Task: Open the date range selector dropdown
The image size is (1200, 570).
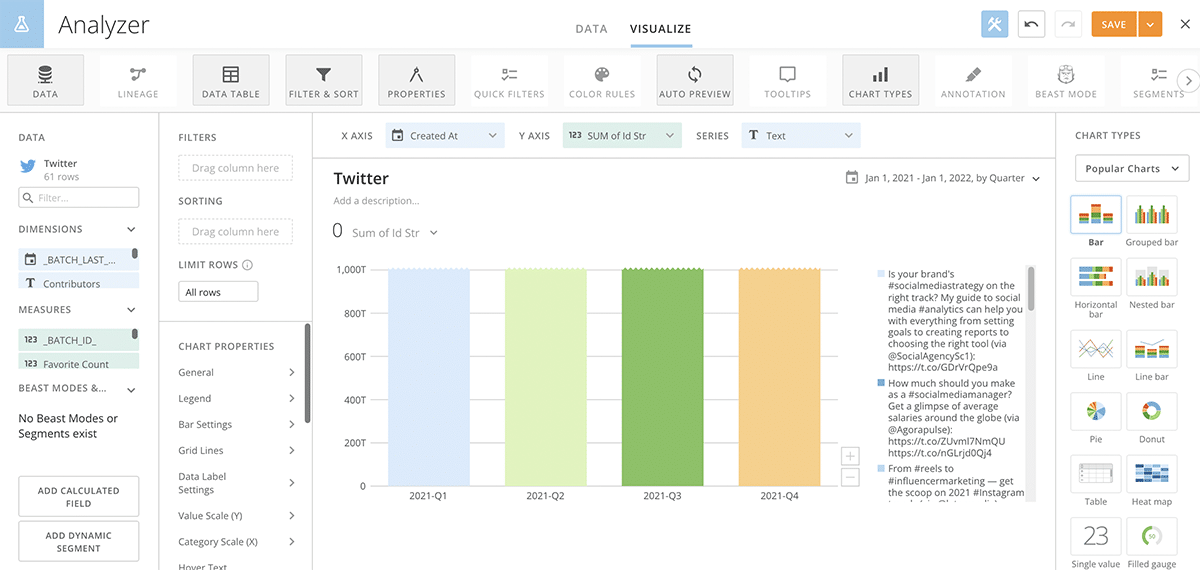Action: pos(943,178)
